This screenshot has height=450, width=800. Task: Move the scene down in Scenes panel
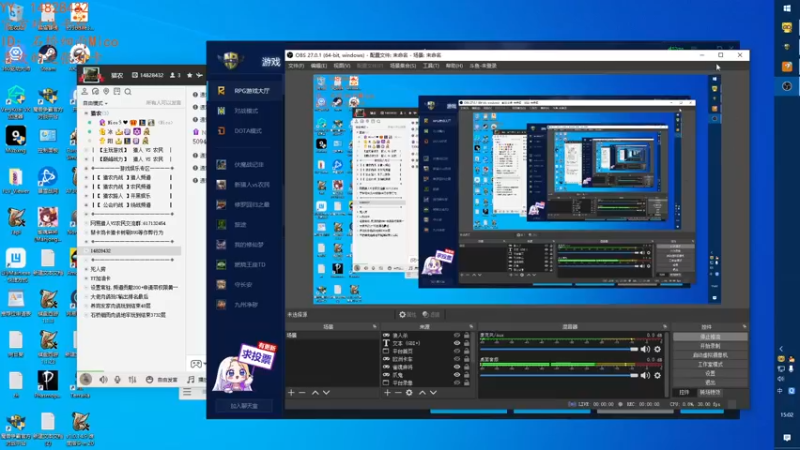coord(326,392)
